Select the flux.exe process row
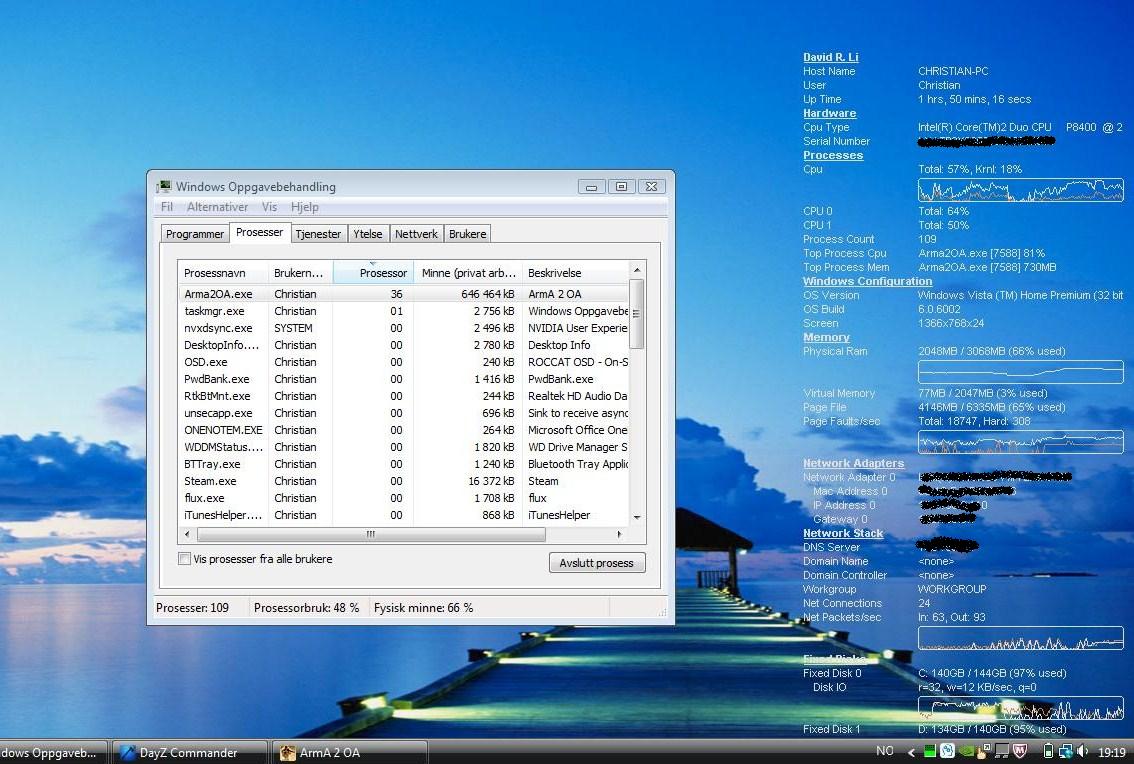1134x764 pixels. [404, 498]
